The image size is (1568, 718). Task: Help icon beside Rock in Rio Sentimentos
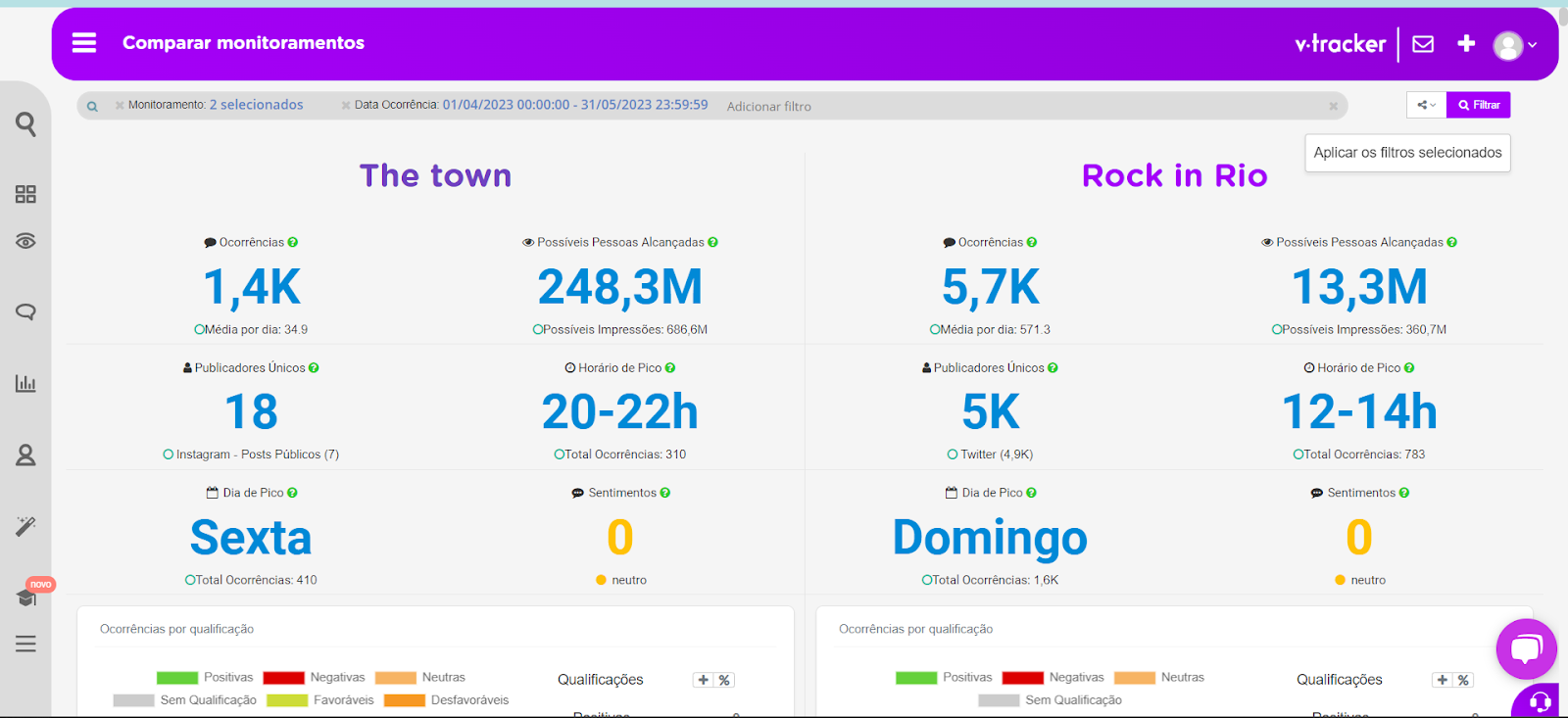[x=1404, y=493]
